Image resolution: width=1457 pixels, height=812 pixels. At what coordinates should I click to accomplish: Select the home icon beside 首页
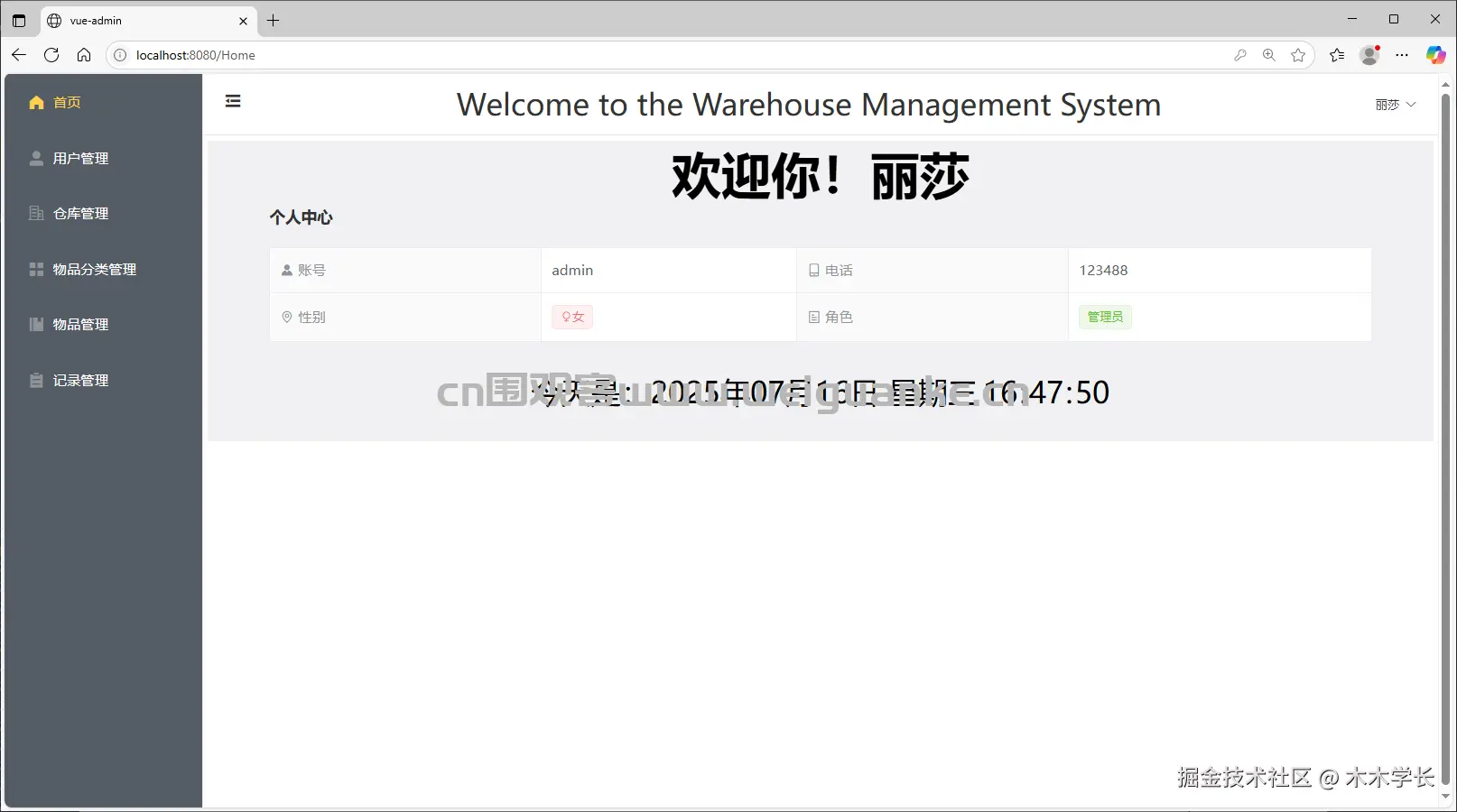[x=35, y=102]
